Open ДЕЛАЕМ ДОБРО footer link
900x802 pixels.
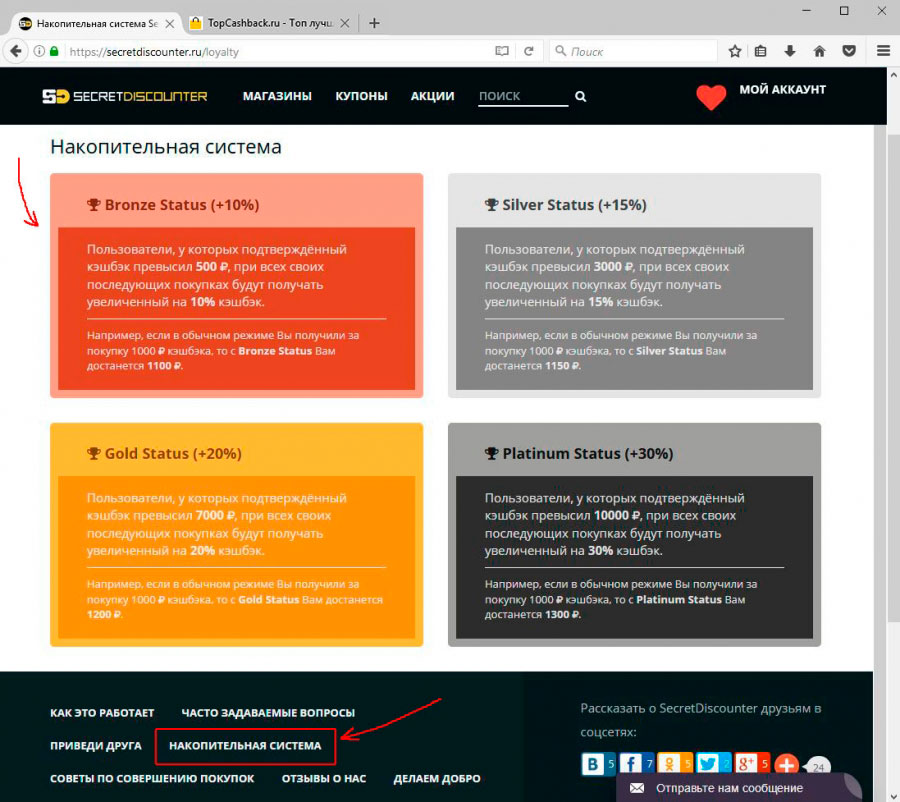(x=437, y=779)
